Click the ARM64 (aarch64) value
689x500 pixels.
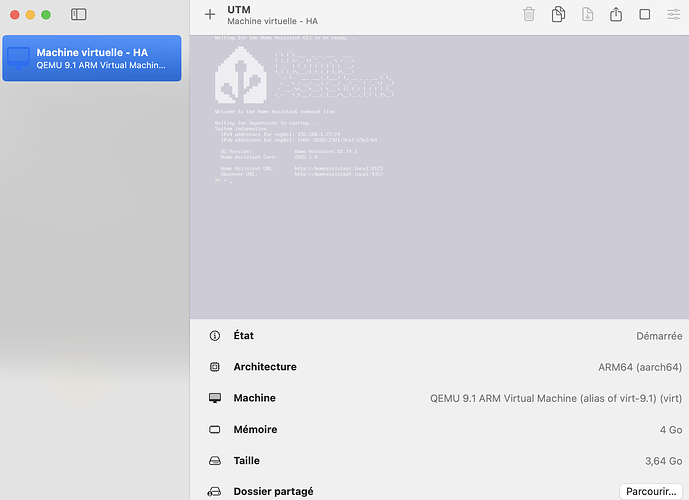point(640,367)
